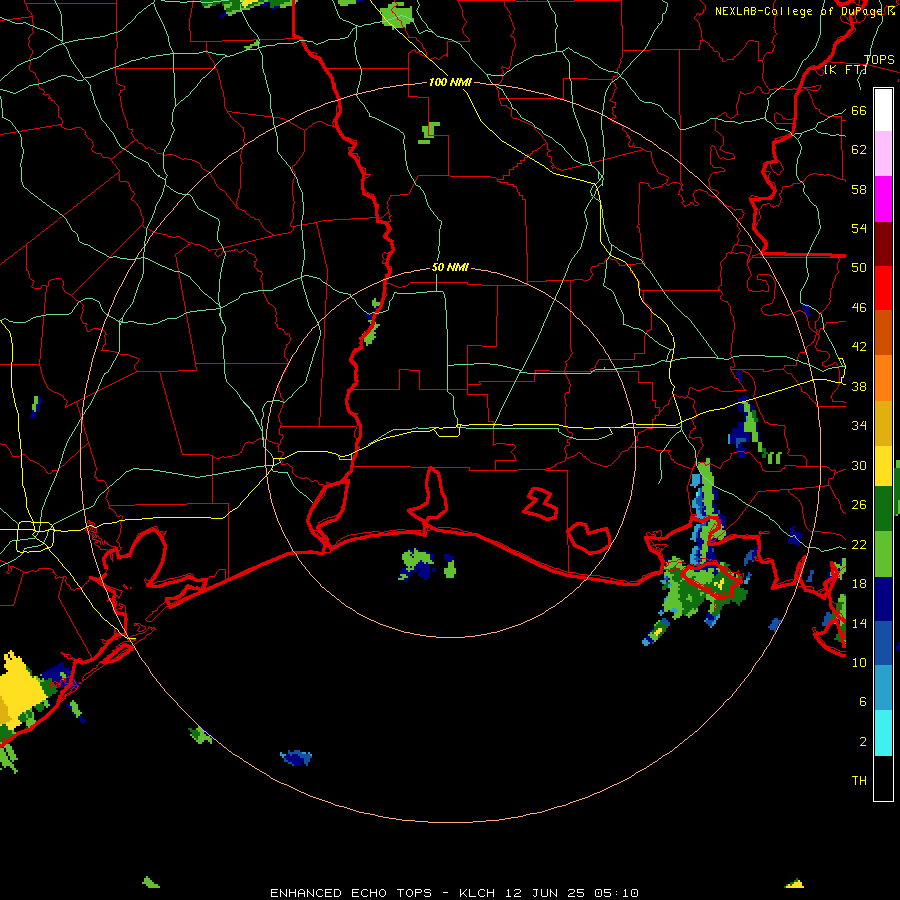Screen dimensions: 900x900
Task: Click the Enhanced Echo Tops KLCH caption
Action: point(454,893)
